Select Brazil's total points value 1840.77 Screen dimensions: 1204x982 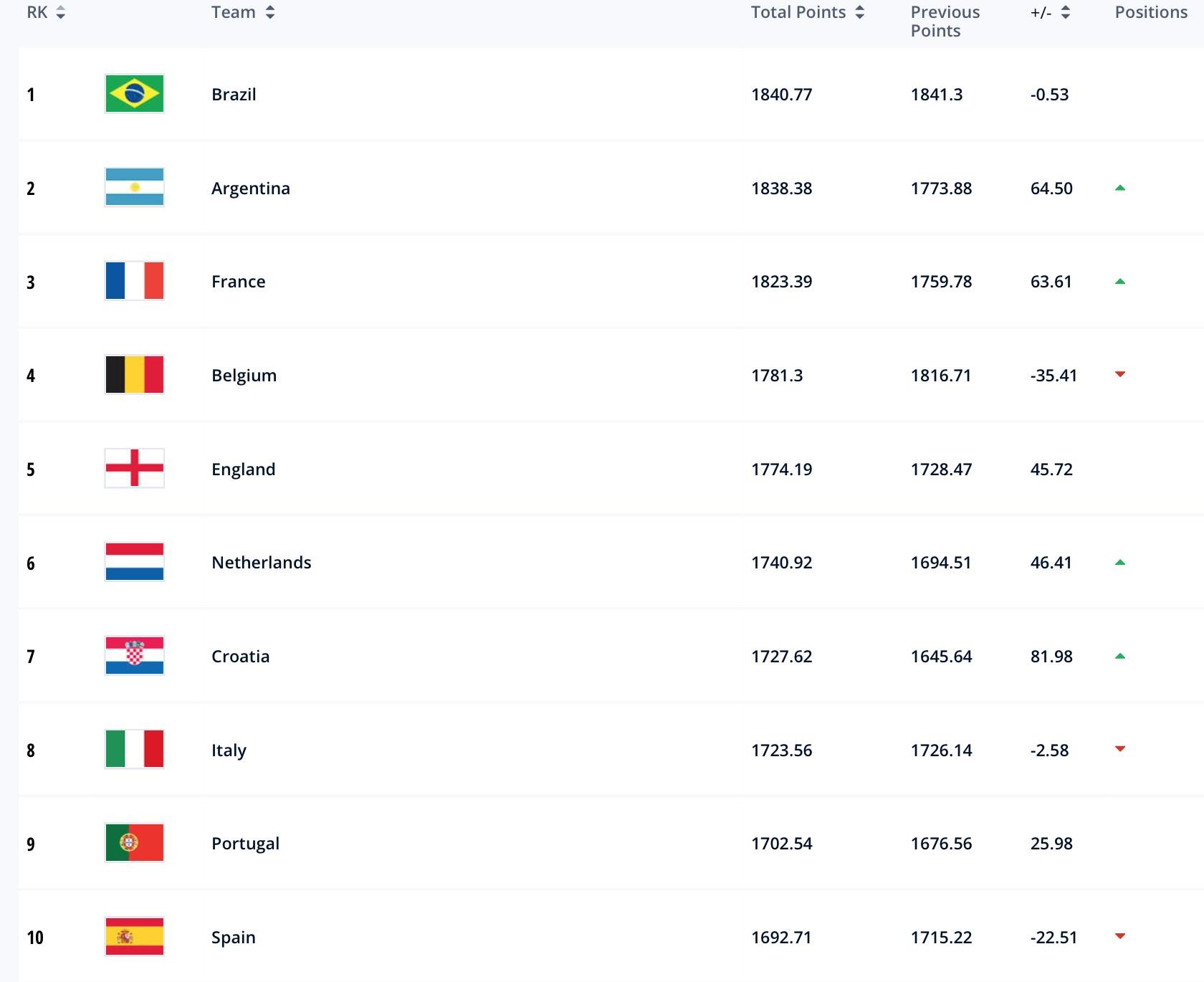click(781, 95)
